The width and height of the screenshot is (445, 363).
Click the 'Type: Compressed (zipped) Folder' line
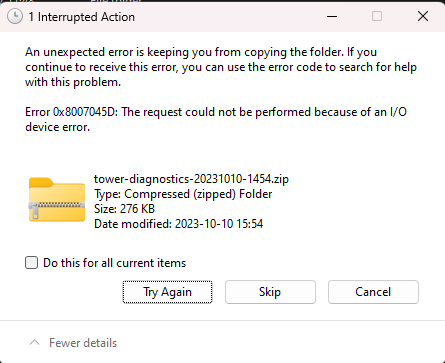tap(183, 194)
